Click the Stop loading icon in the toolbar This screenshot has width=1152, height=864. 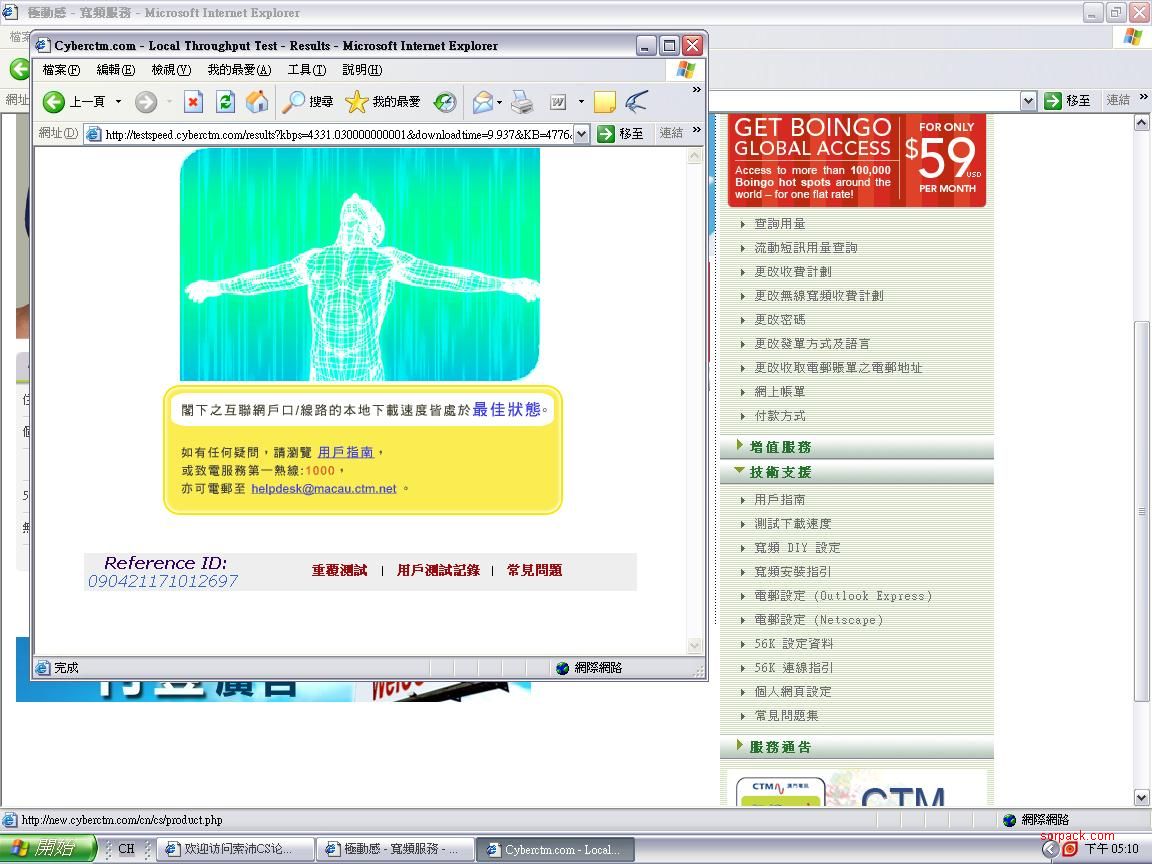[x=194, y=102]
